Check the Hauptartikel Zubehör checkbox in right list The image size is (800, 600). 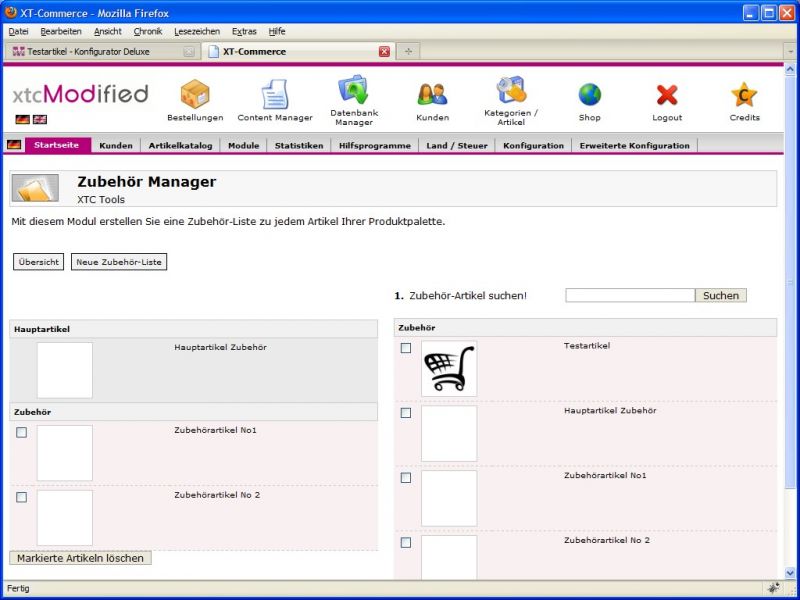(x=406, y=413)
